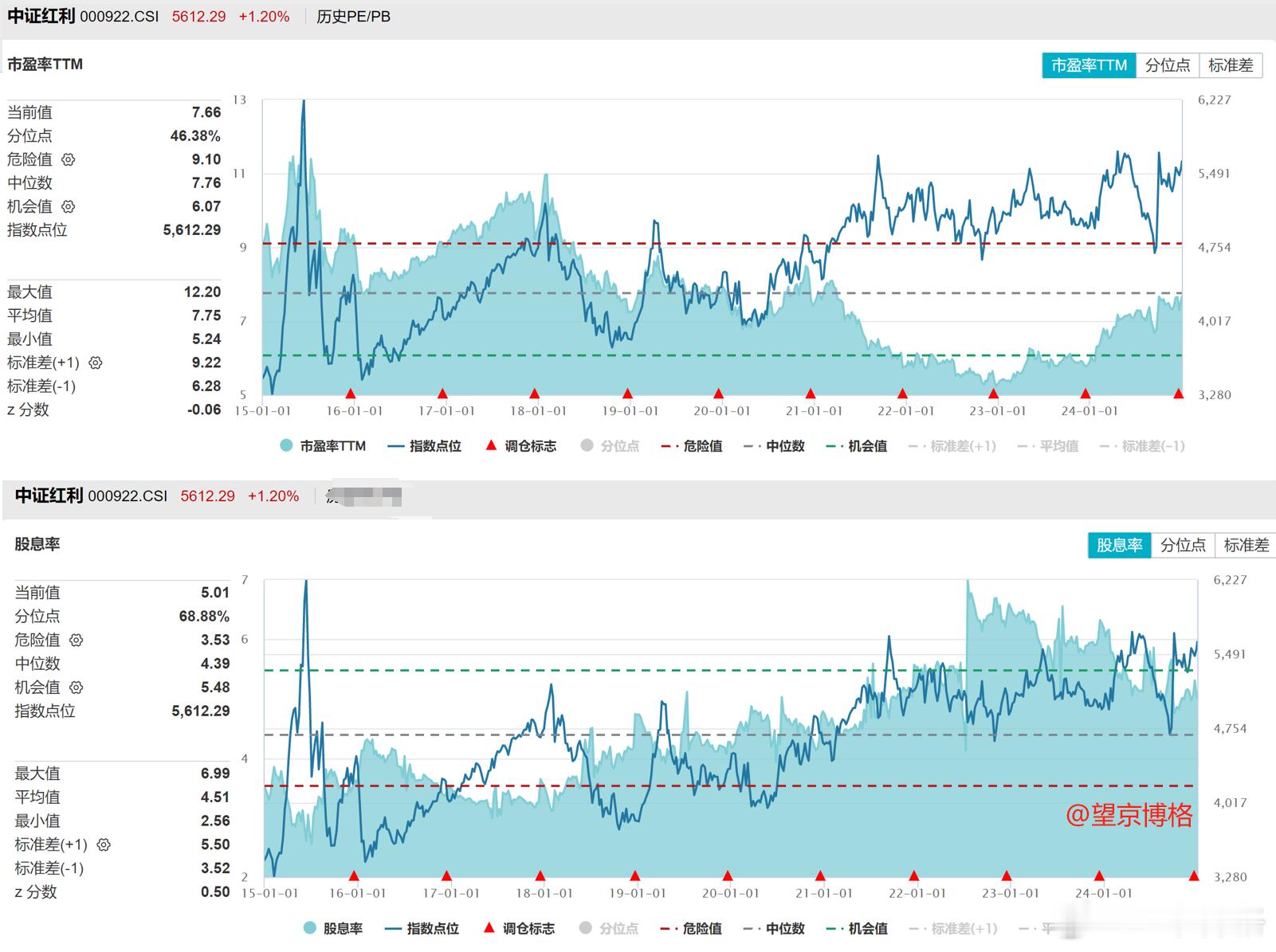Open the 历史PE/PB link in header
The height and width of the screenshot is (952, 1276).
pos(353,17)
